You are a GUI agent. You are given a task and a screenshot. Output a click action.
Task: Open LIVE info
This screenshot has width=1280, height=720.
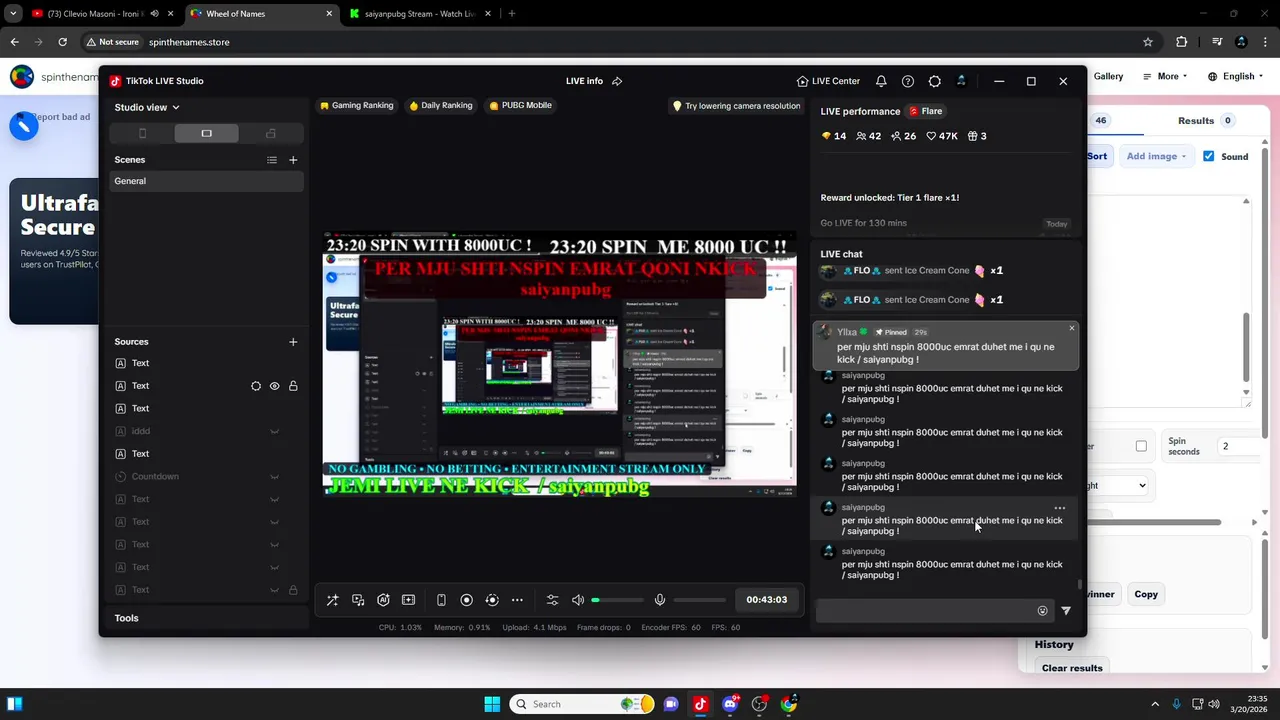[x=584, y=81]
